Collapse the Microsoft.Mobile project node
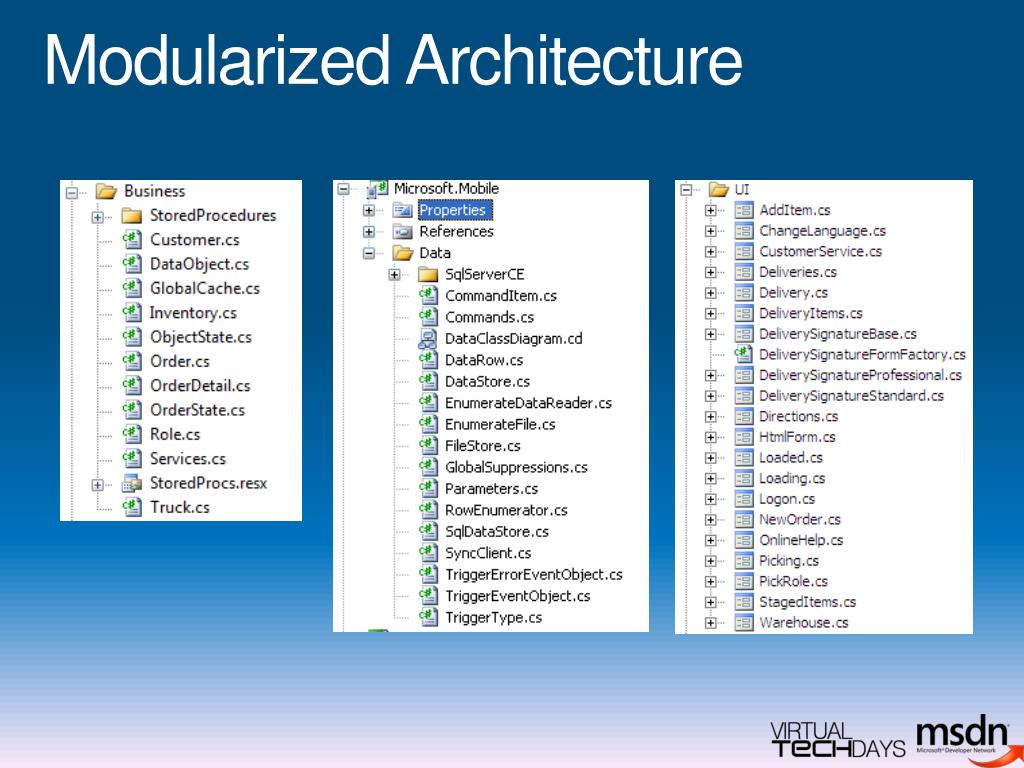 344,189
